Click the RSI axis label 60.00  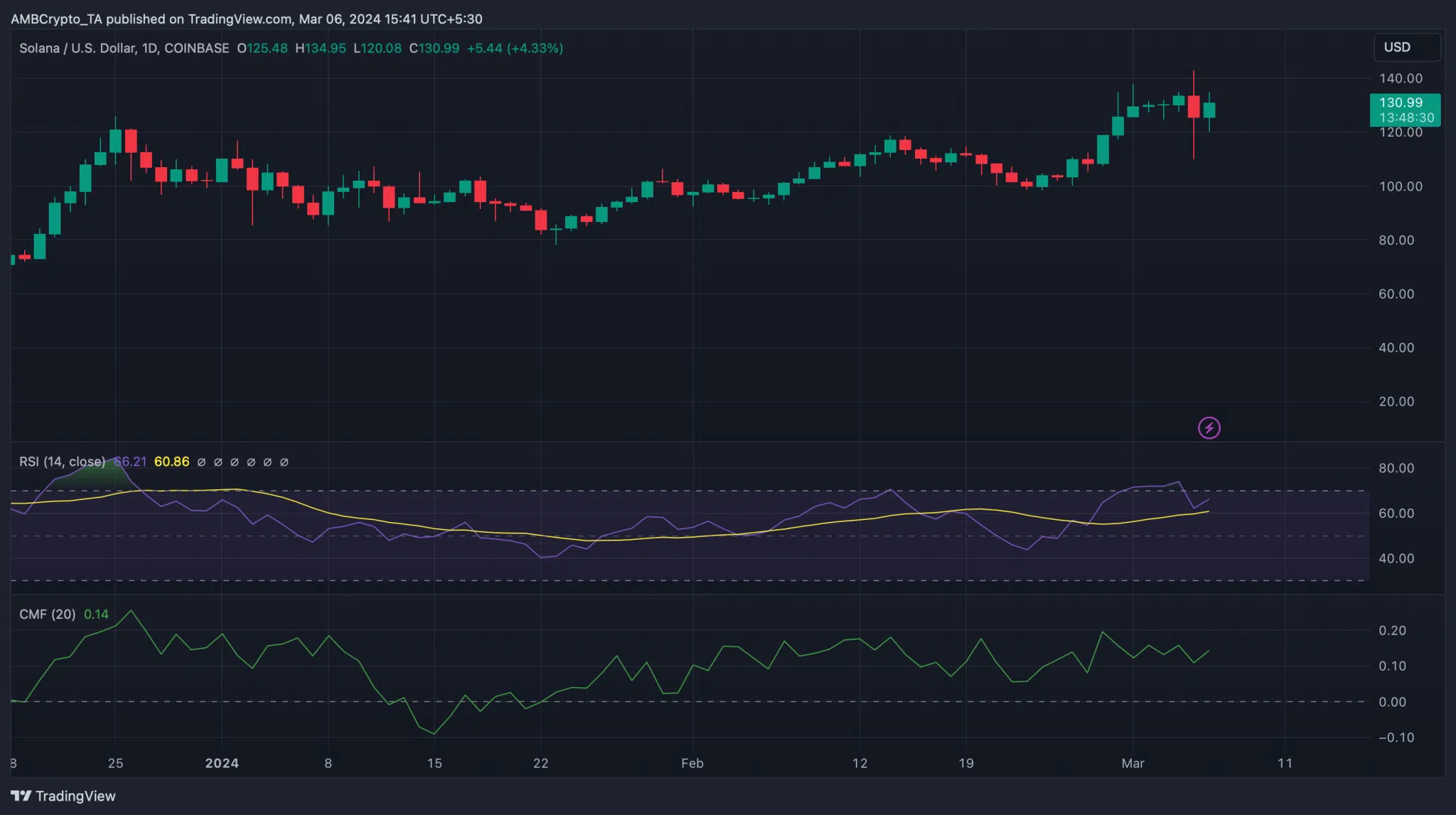point(1396,513)
